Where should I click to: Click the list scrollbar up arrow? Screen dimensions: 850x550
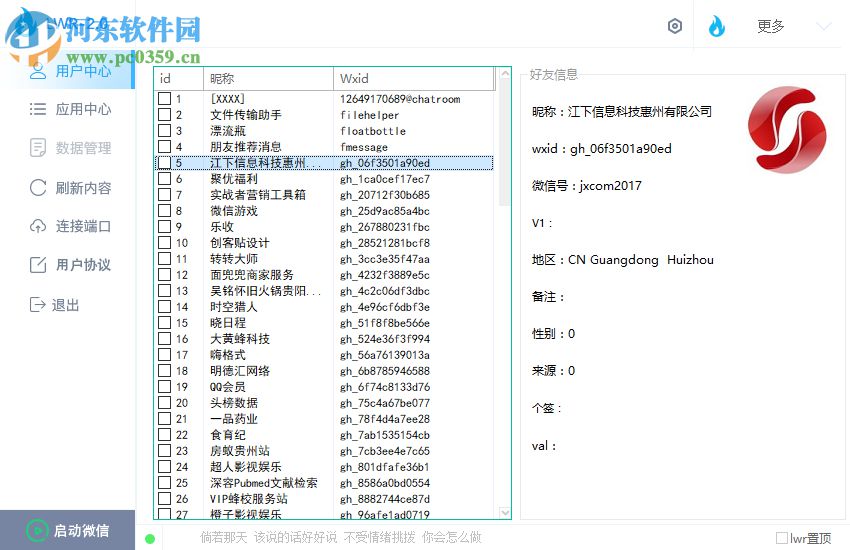(505, 73)
